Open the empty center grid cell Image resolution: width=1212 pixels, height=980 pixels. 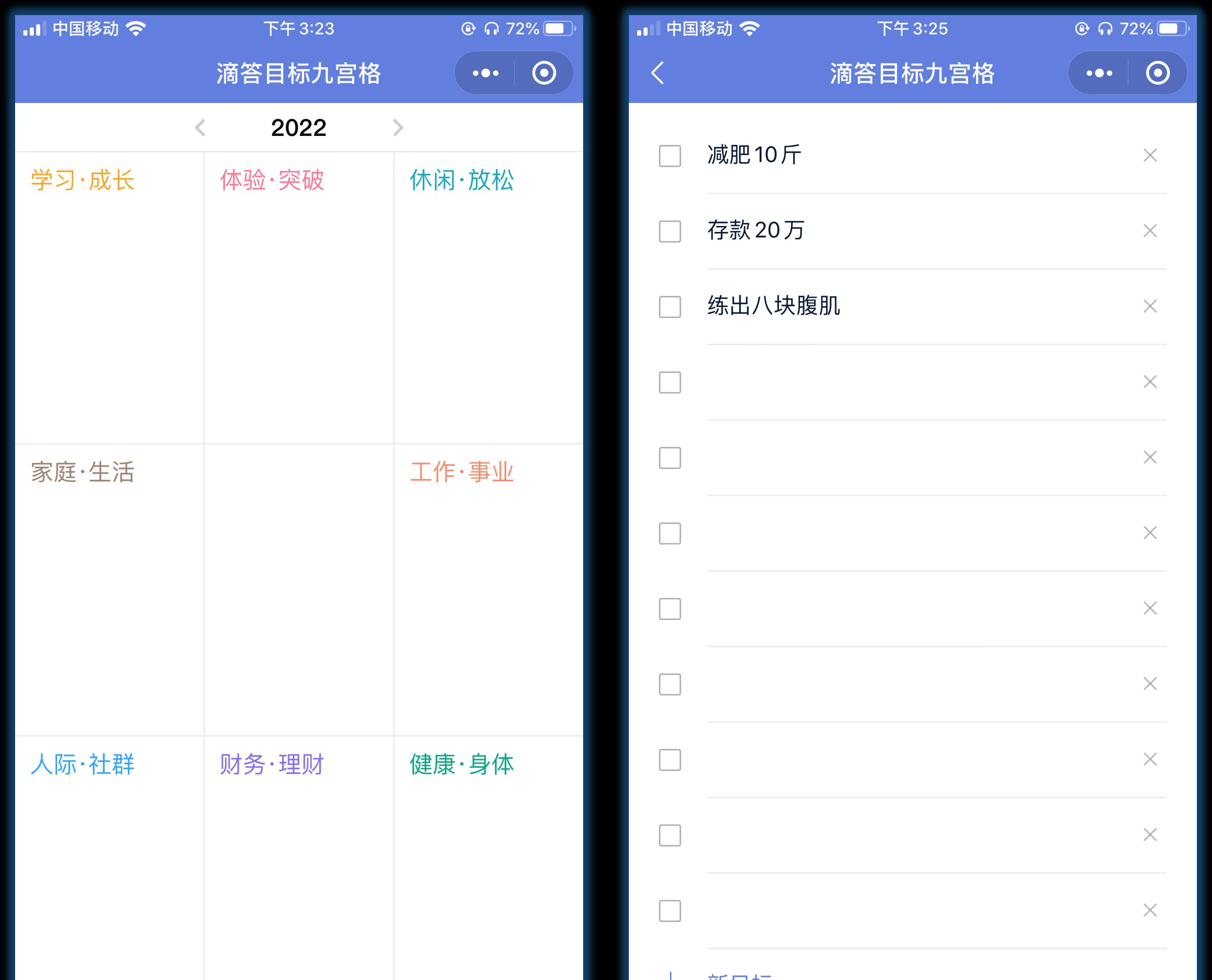pos(299,589)
